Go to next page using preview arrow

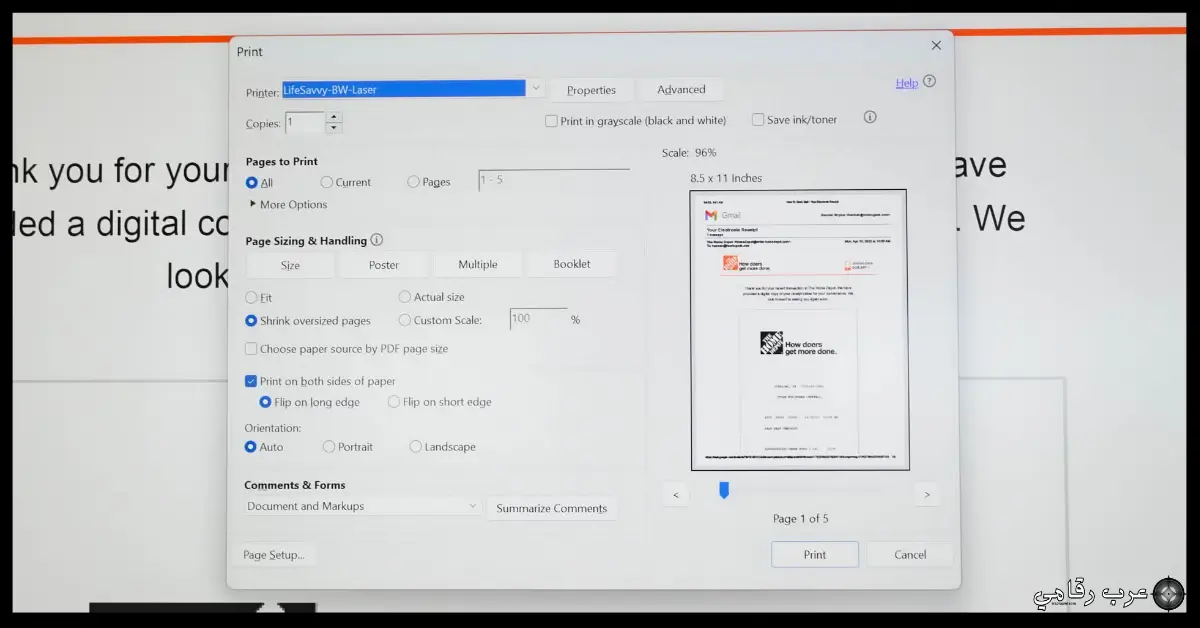[x=927, y=494]
